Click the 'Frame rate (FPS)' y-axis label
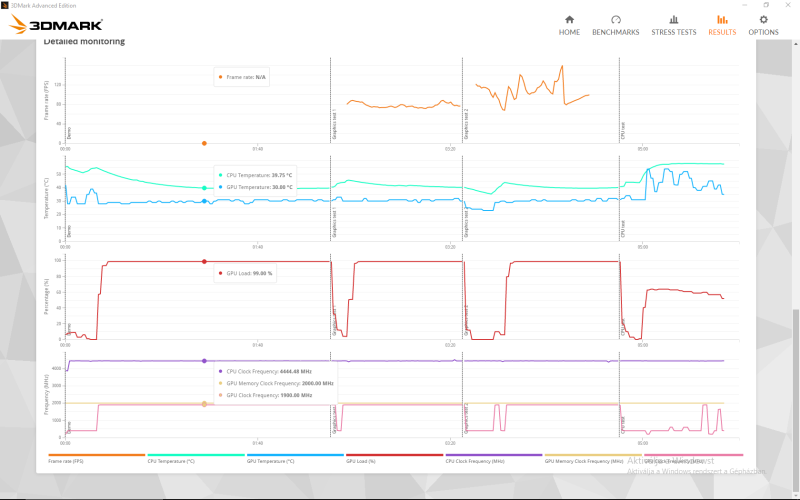 pyautogui.click(x=46, y=100)
